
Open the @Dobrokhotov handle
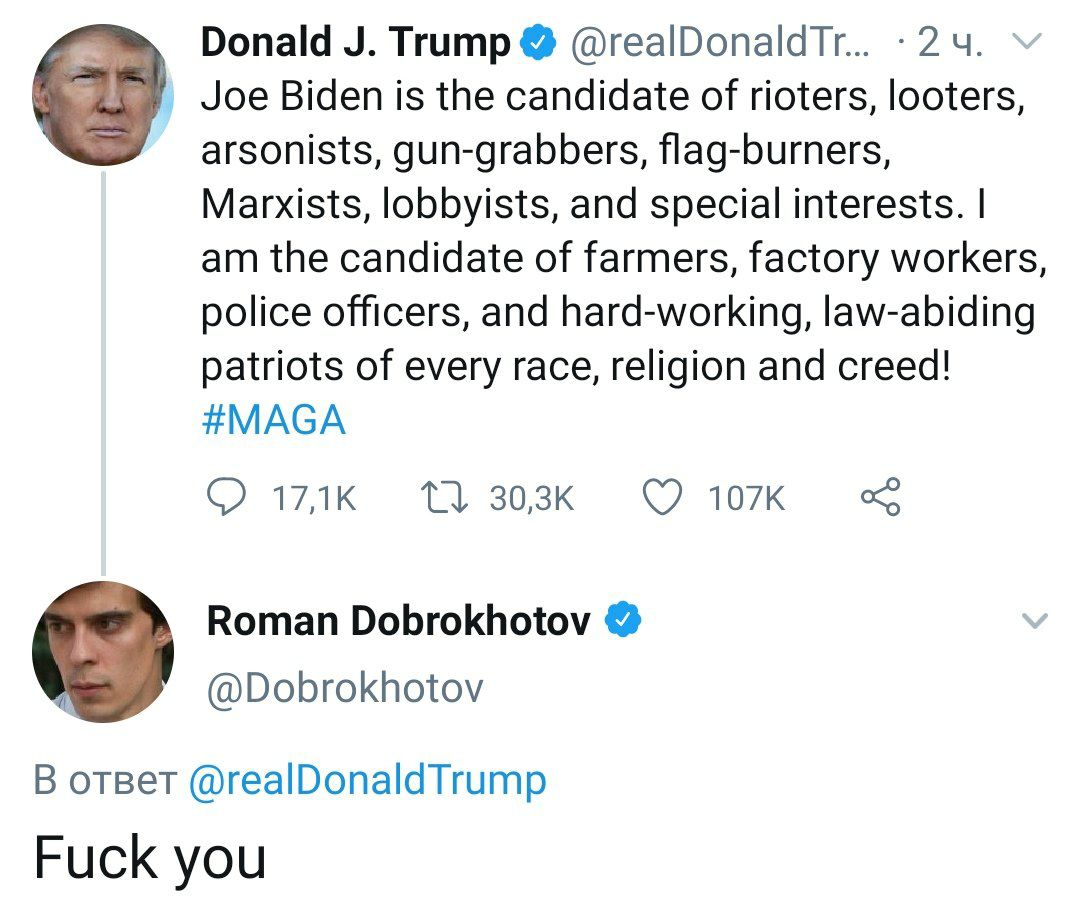pyautogui.click(x=344, y=687)
